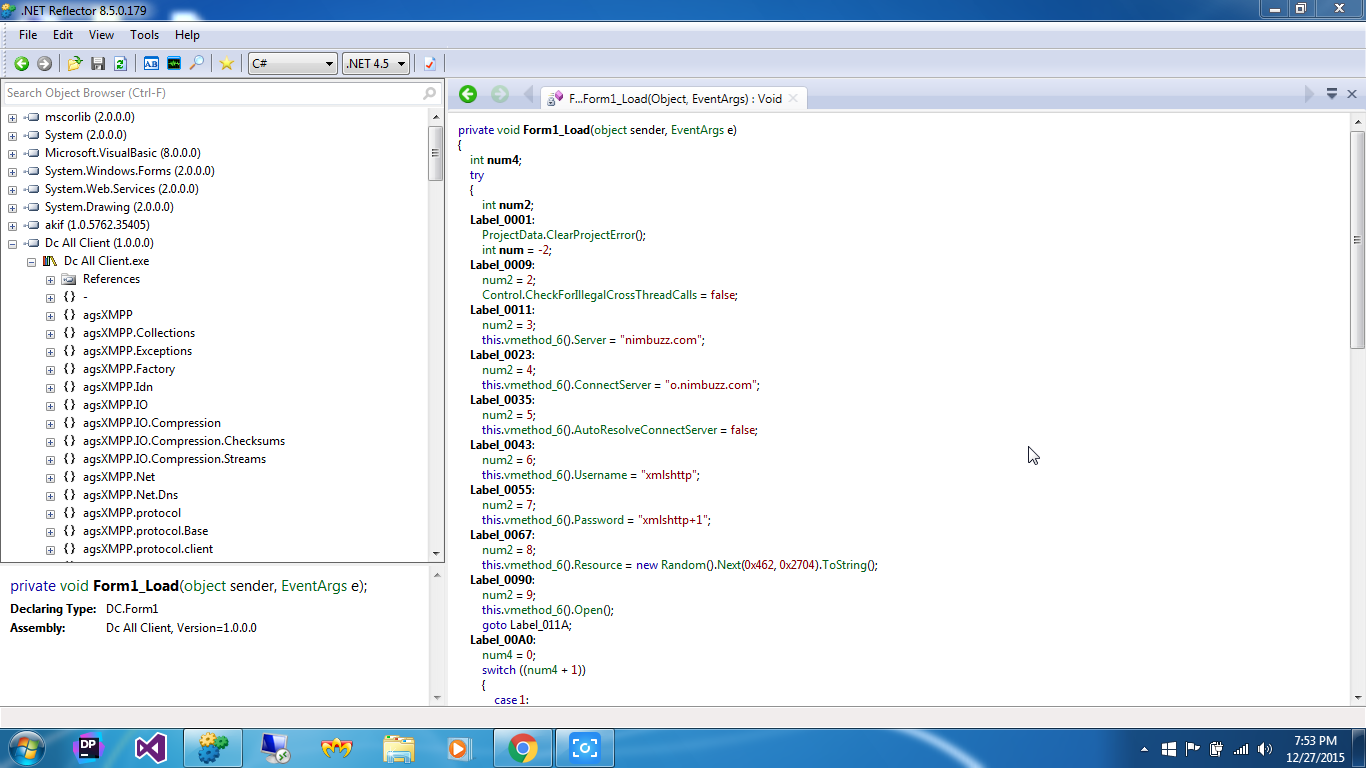Click the blue AB toolbar icon

point(151,63)
